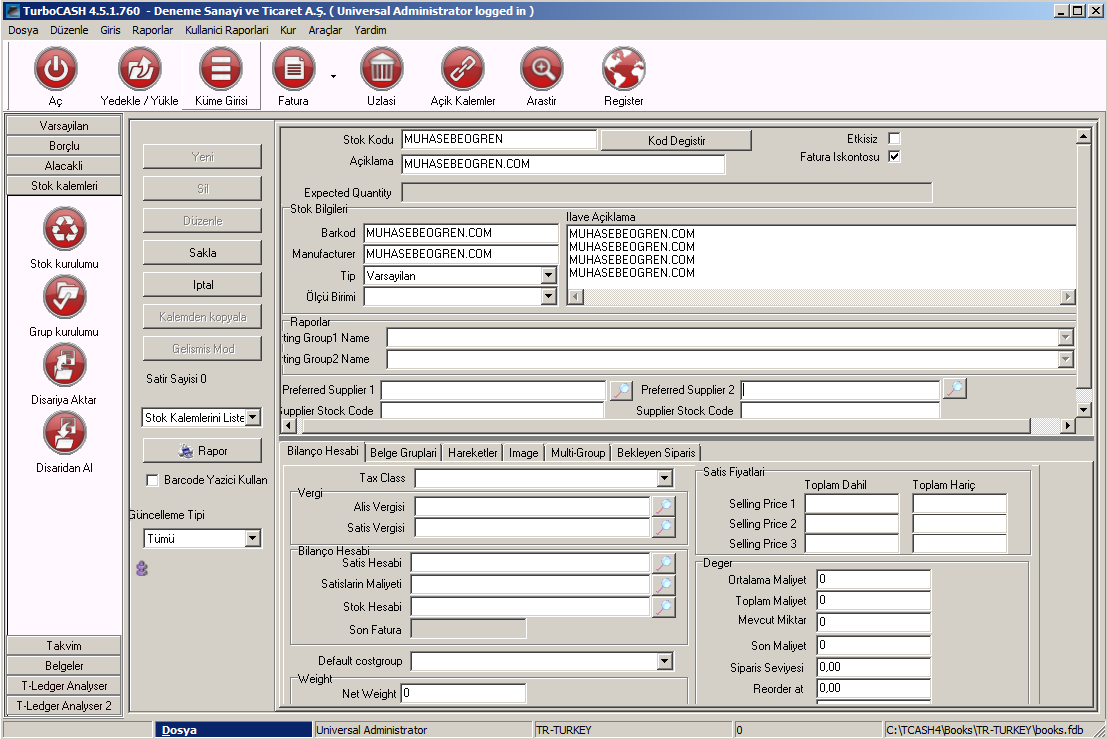Click the Alis Vergisi lookup magnifier

[664, 506]
